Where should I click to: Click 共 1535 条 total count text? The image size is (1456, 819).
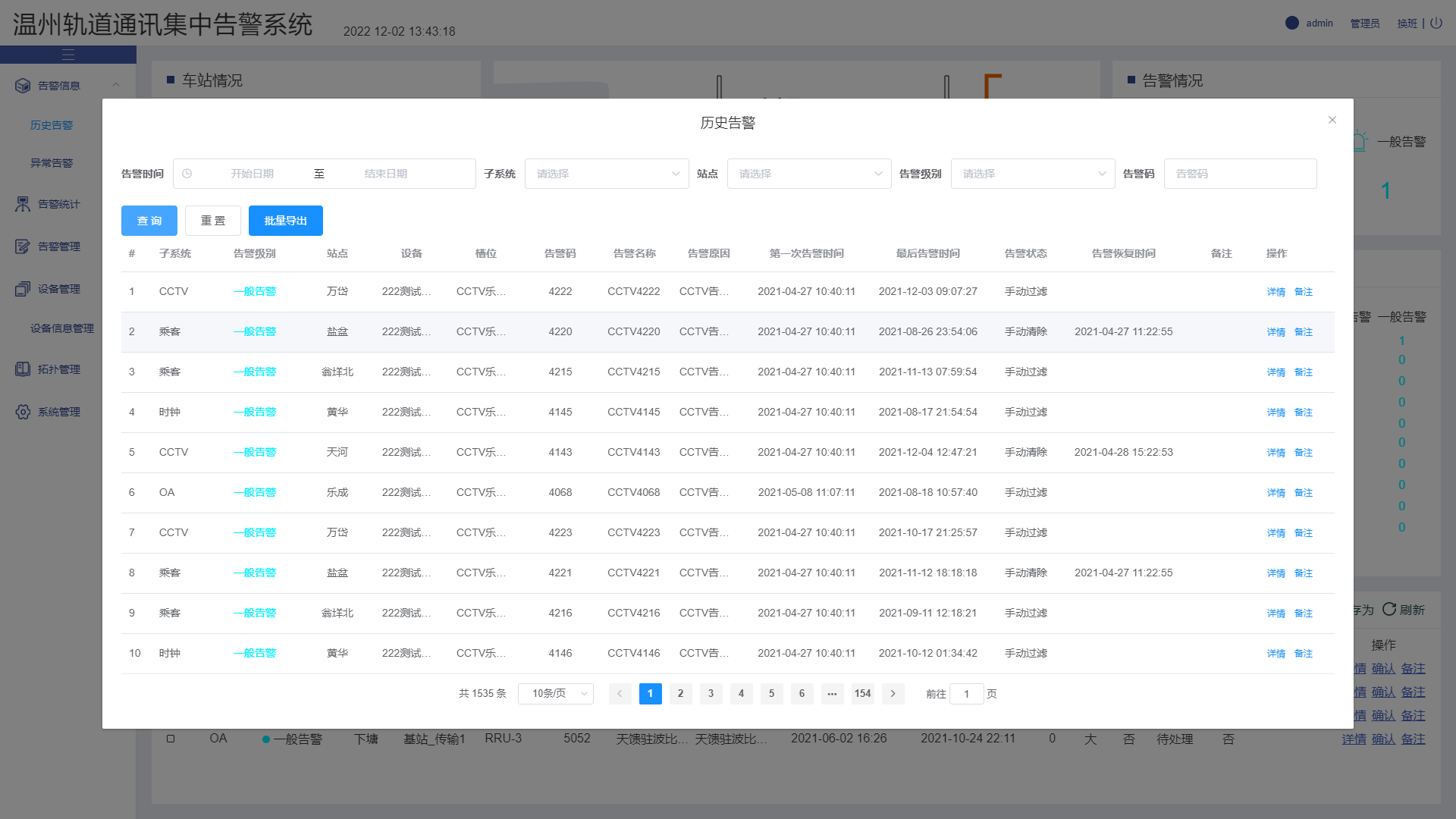coord(482,694)
